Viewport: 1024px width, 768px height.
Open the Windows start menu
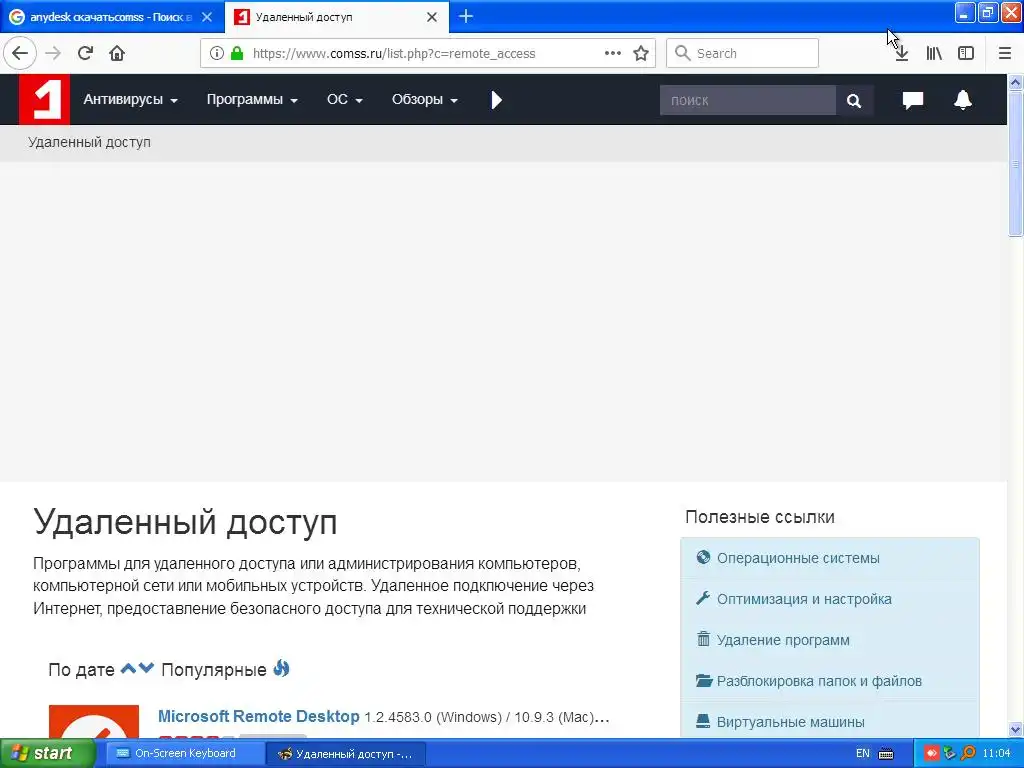[47, 753]
